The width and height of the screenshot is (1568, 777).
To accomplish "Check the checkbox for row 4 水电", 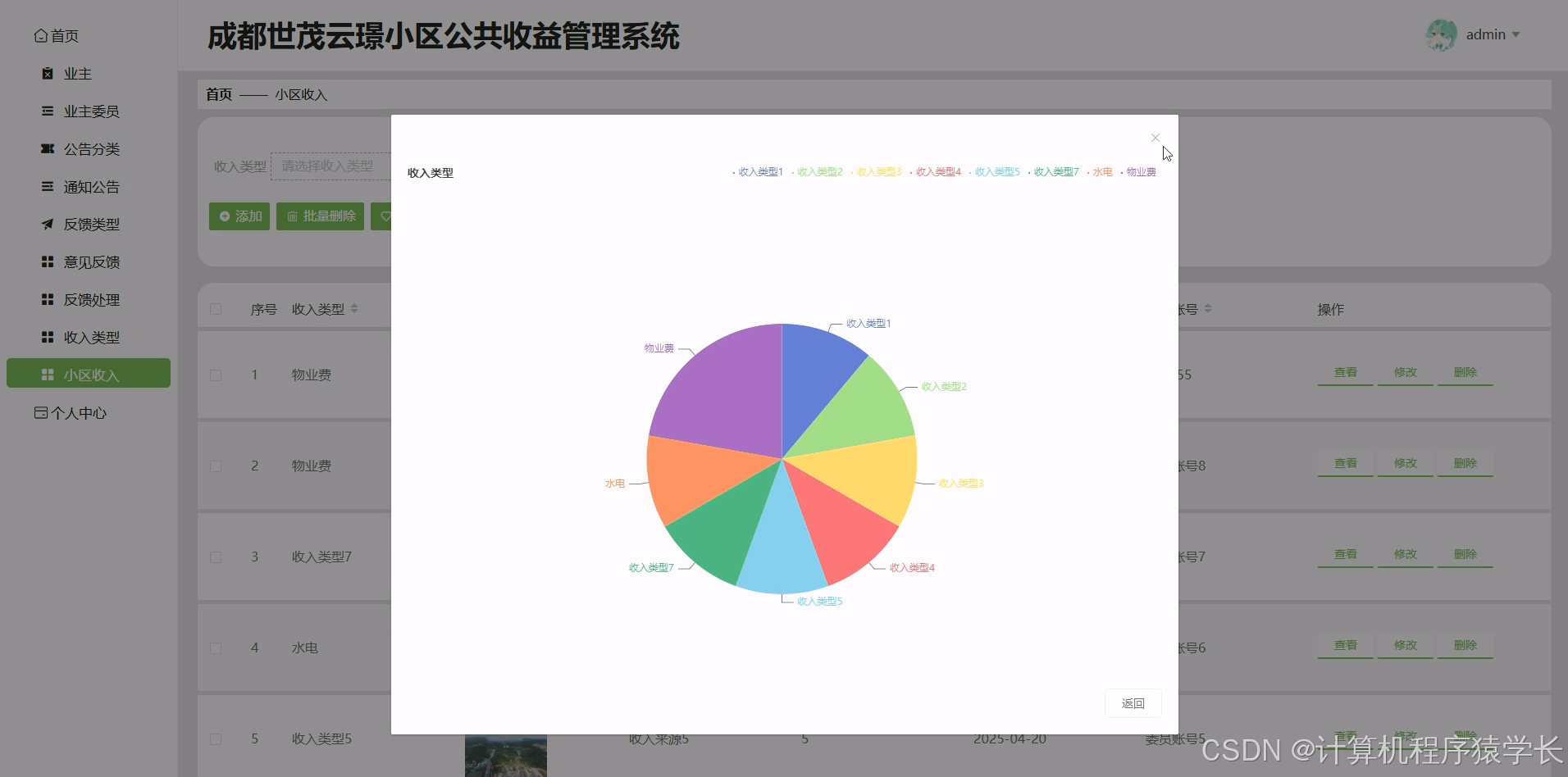I will [x=216, y=647].
